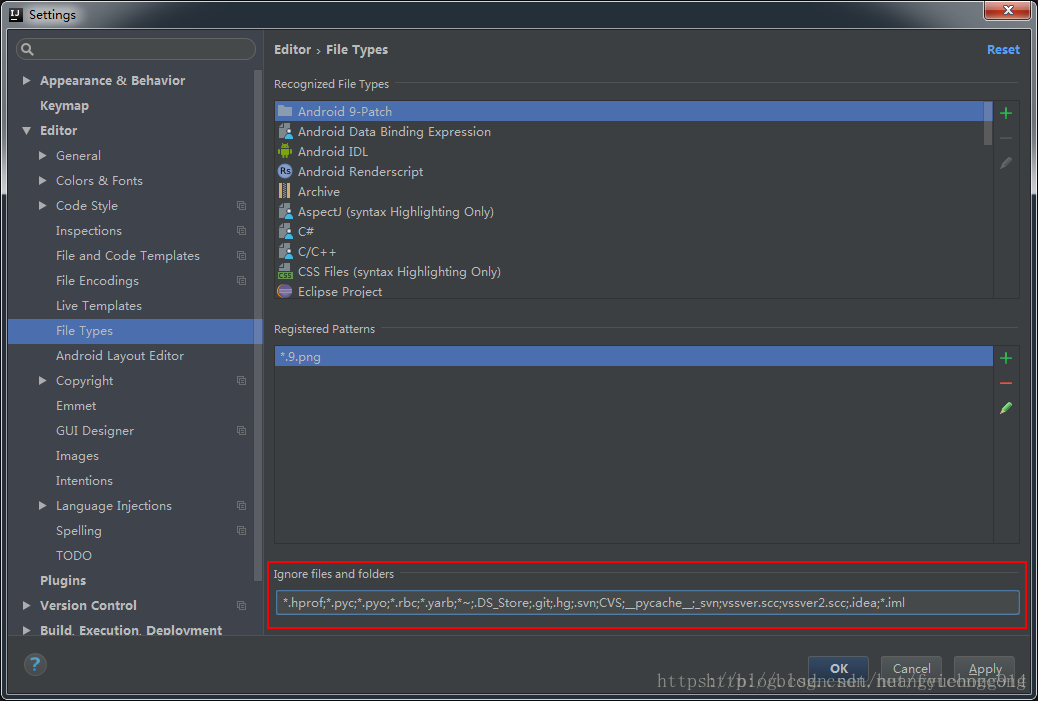Click the Cancel button
The height and width of the screenshot is (701, 1038).
911,669
